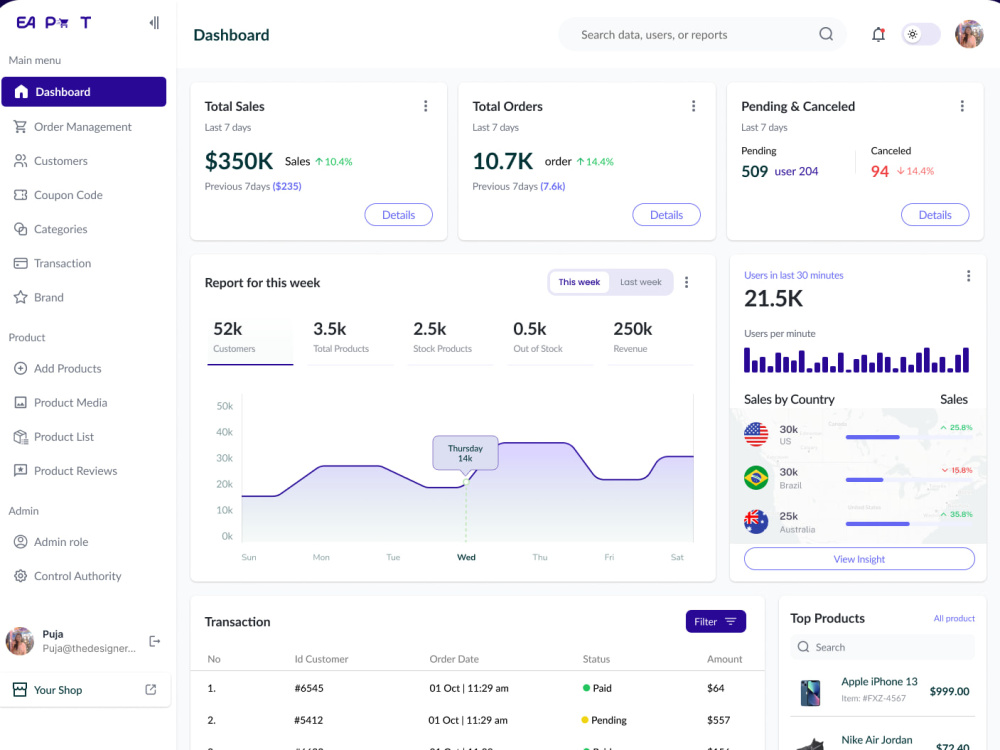The width and height of the screenshot is (1000, 750).
Task: Click the Product List box icon
Action: (x=20, y=437)
